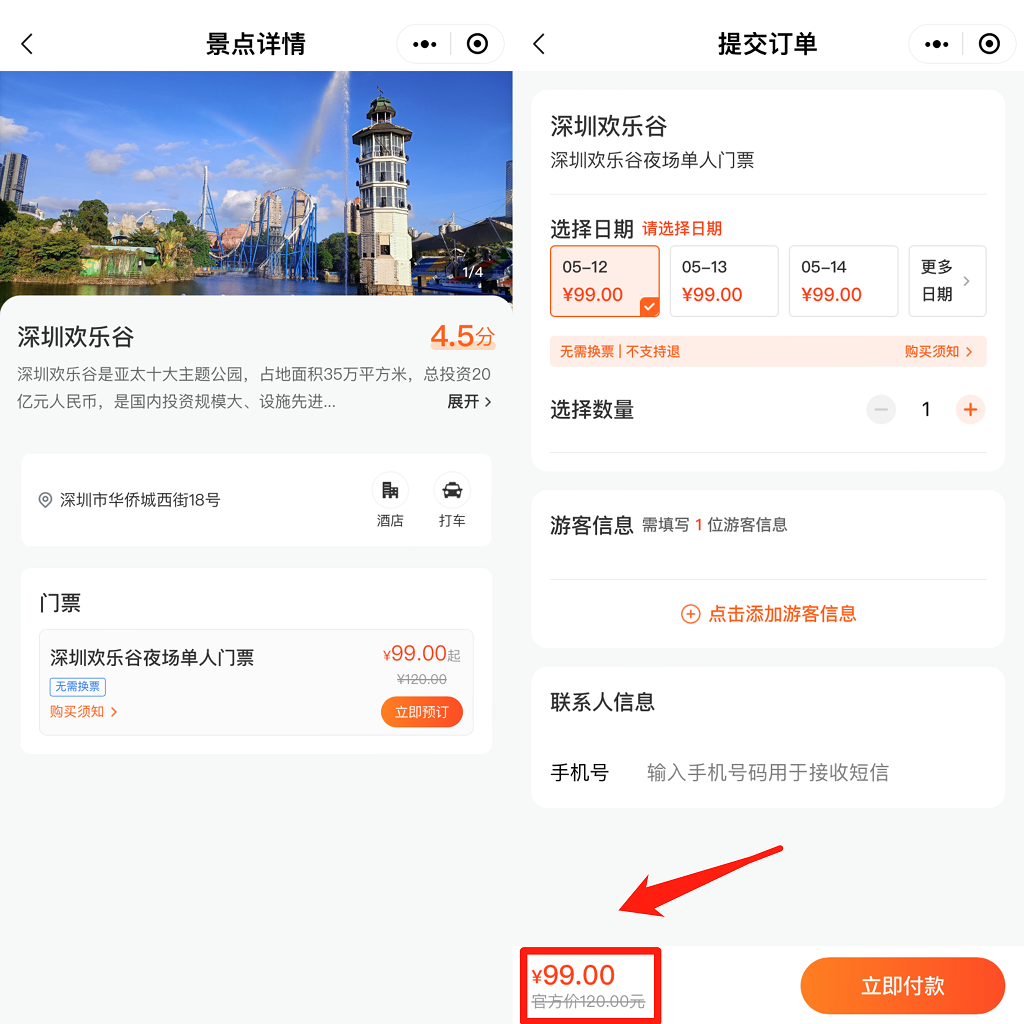Select the 05-12 date option

click(605, 281)
